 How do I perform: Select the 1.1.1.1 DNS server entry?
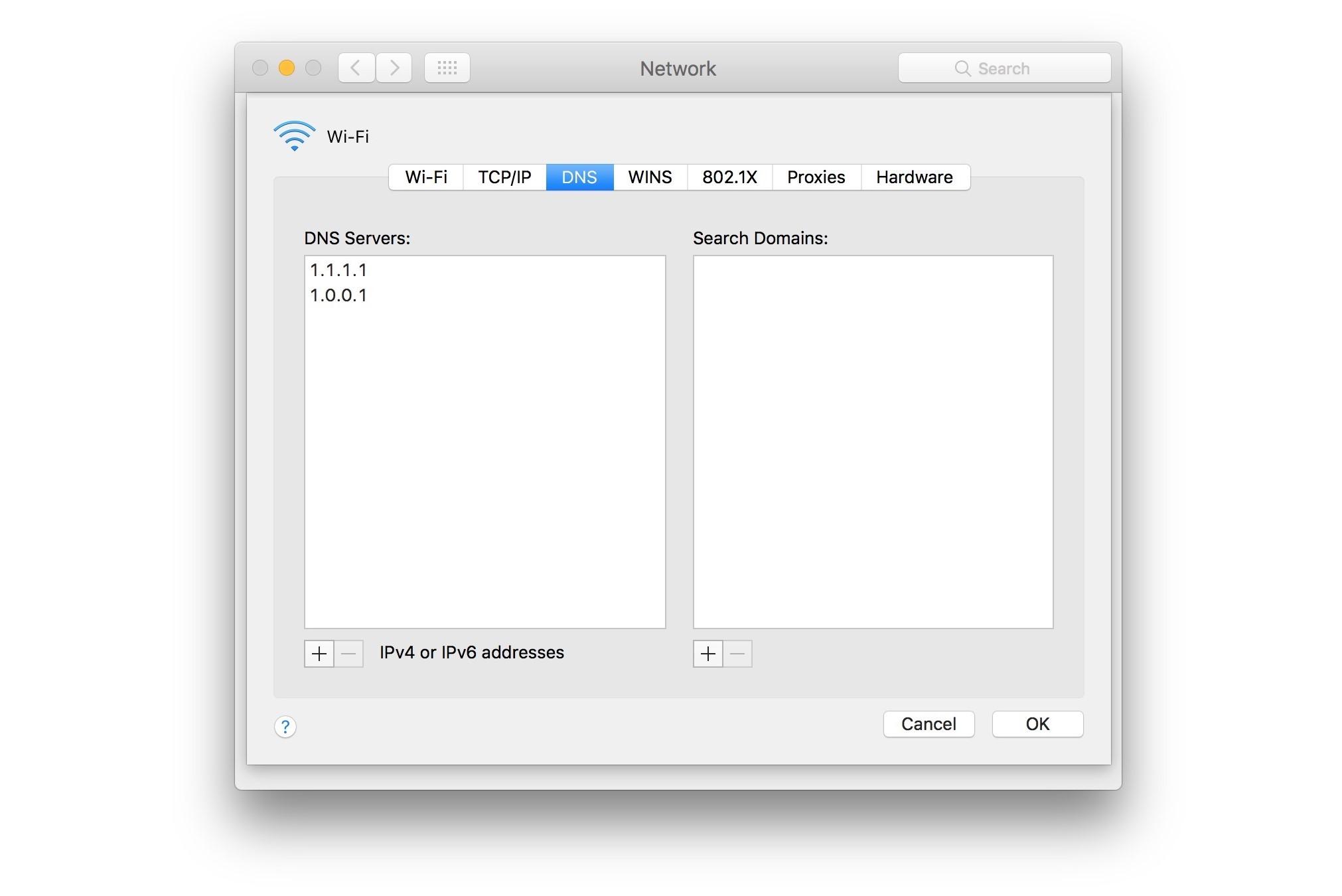pos(338,270)
